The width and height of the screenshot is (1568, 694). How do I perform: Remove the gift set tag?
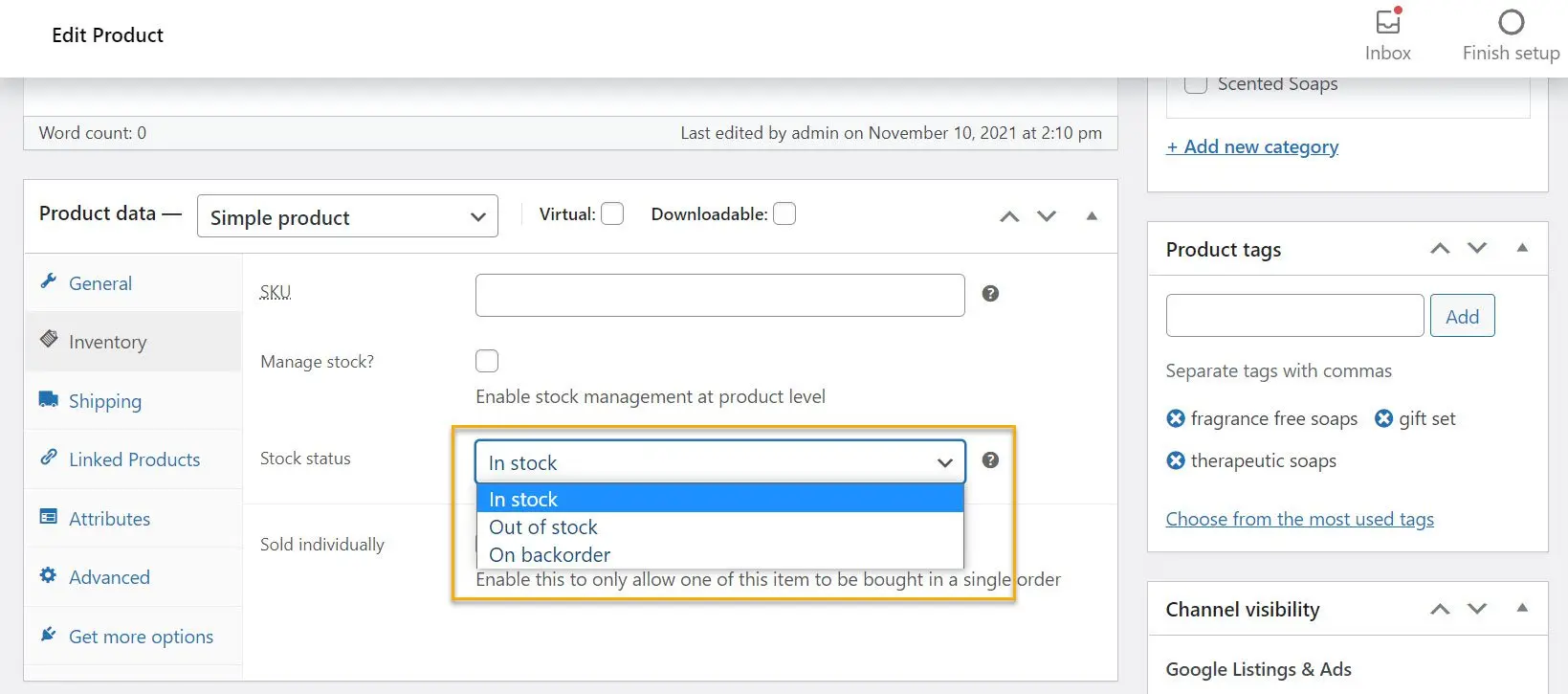tap(1383, 418)
